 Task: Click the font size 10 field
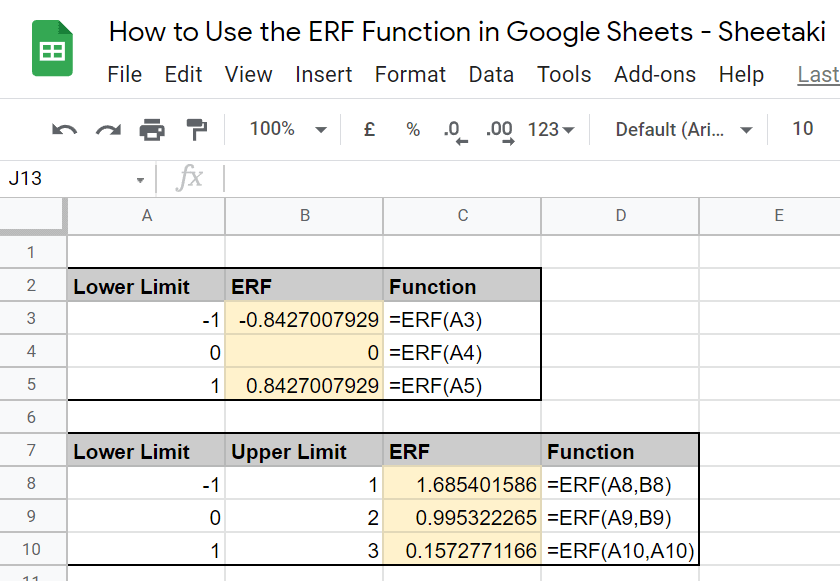click(802, 129)
